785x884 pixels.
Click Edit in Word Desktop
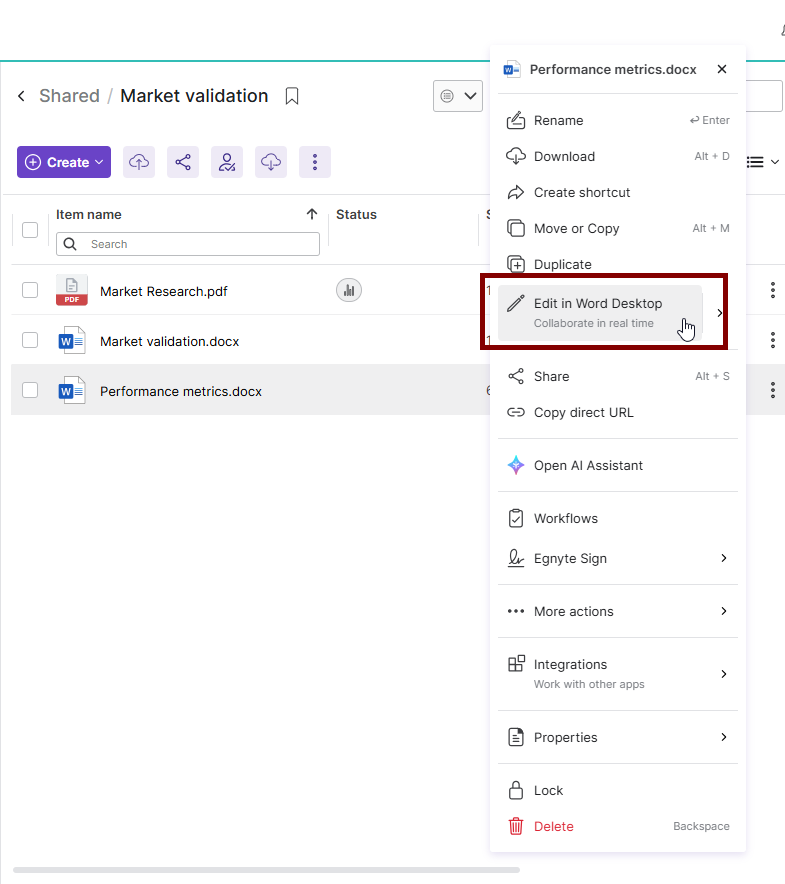[600, 313]
